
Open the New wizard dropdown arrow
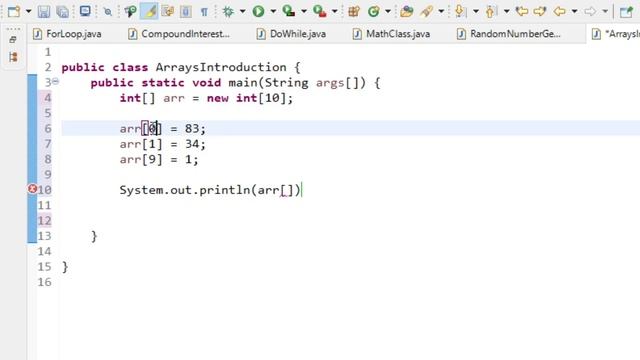pos(28,11)
